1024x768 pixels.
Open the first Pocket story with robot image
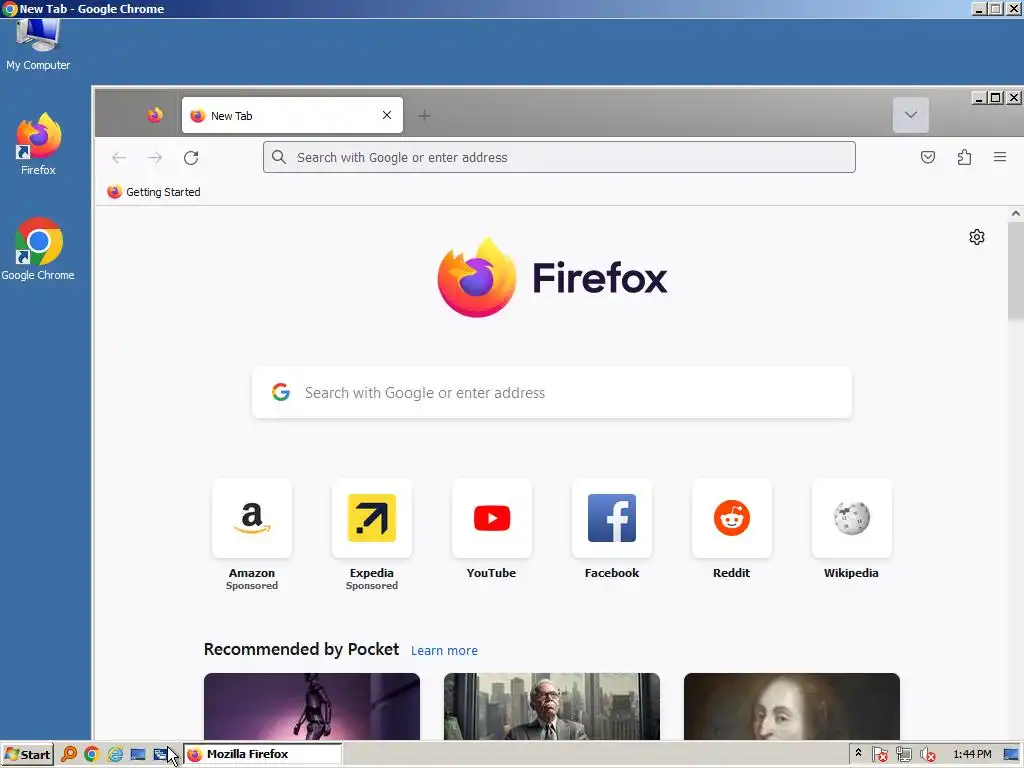(x=312, y=707)
